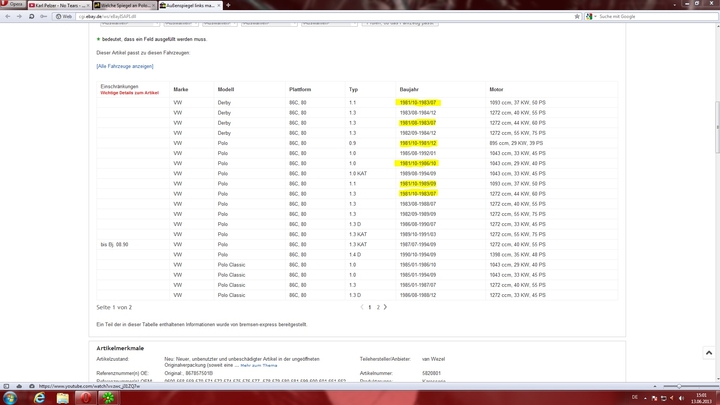Screen dimensions: 720x405
Task: Show hidden tray icons arrow
Action: 646,398
